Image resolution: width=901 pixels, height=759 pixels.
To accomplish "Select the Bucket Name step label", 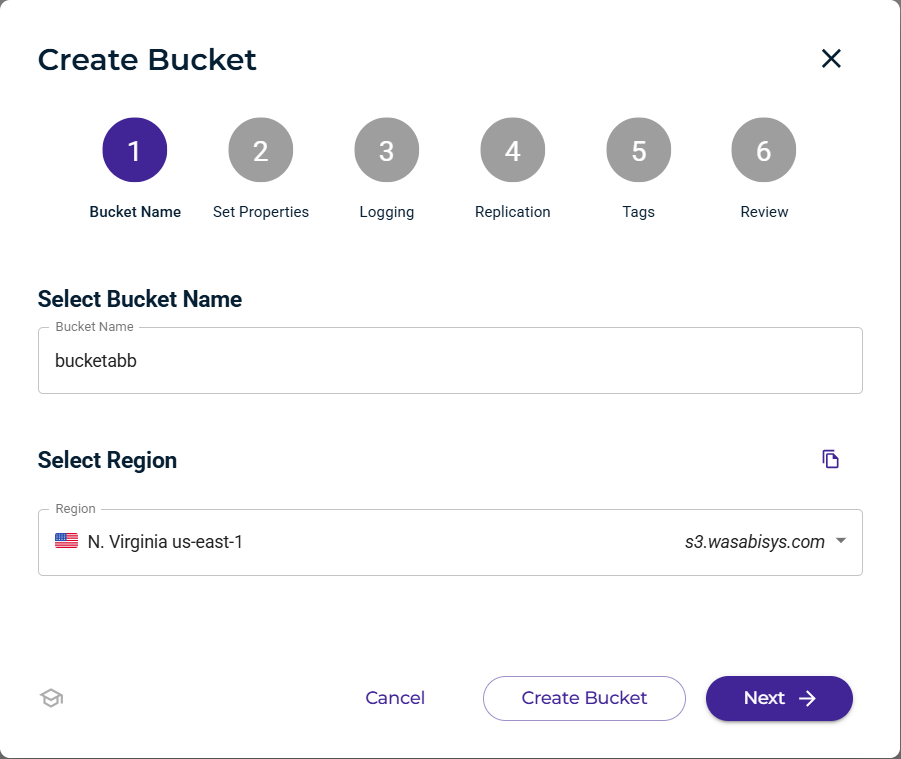I will pyautogui.click(x=135, y=211).
